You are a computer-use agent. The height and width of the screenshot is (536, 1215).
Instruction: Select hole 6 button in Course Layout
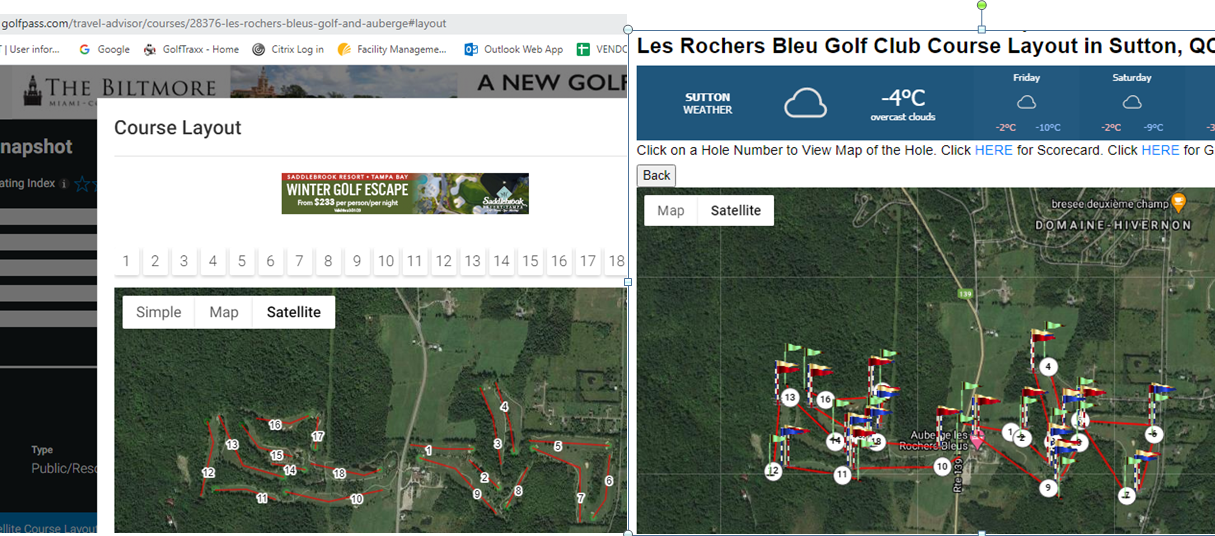(x=270, y=262)
